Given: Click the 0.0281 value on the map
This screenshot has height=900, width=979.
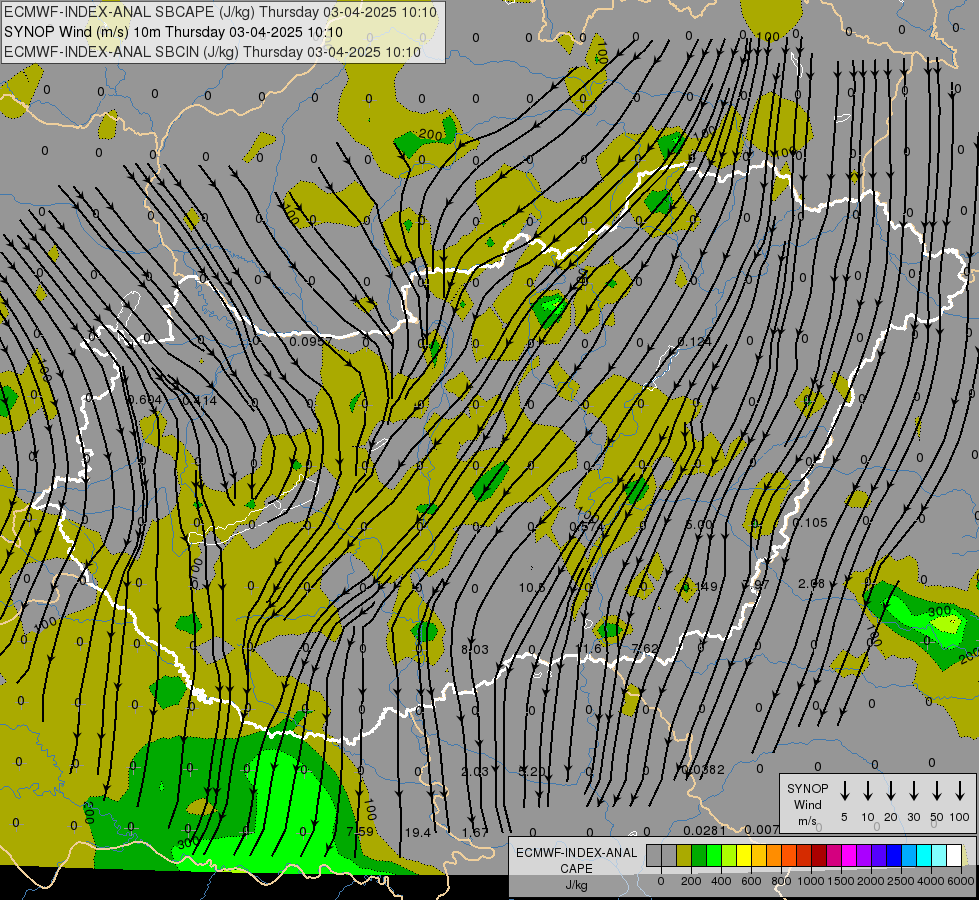Looking at the screenshot, I should [x=704, y=830].
